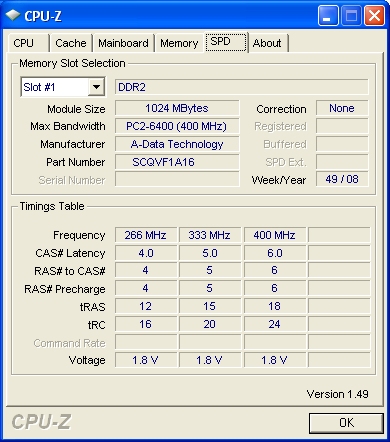Click the CPU-Z title bar icon
This screenshot has width=390, height=442.
click(x=13, y=15)
